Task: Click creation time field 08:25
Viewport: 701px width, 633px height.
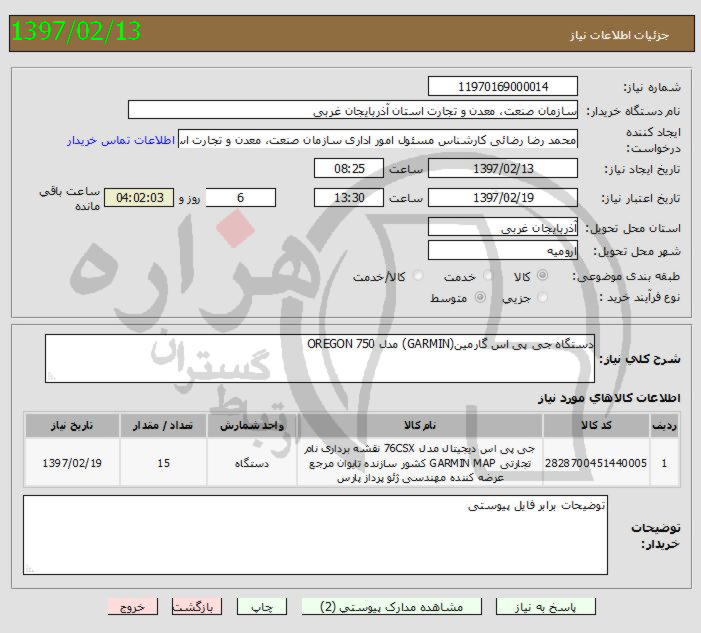Action: [x=349, y=168]
